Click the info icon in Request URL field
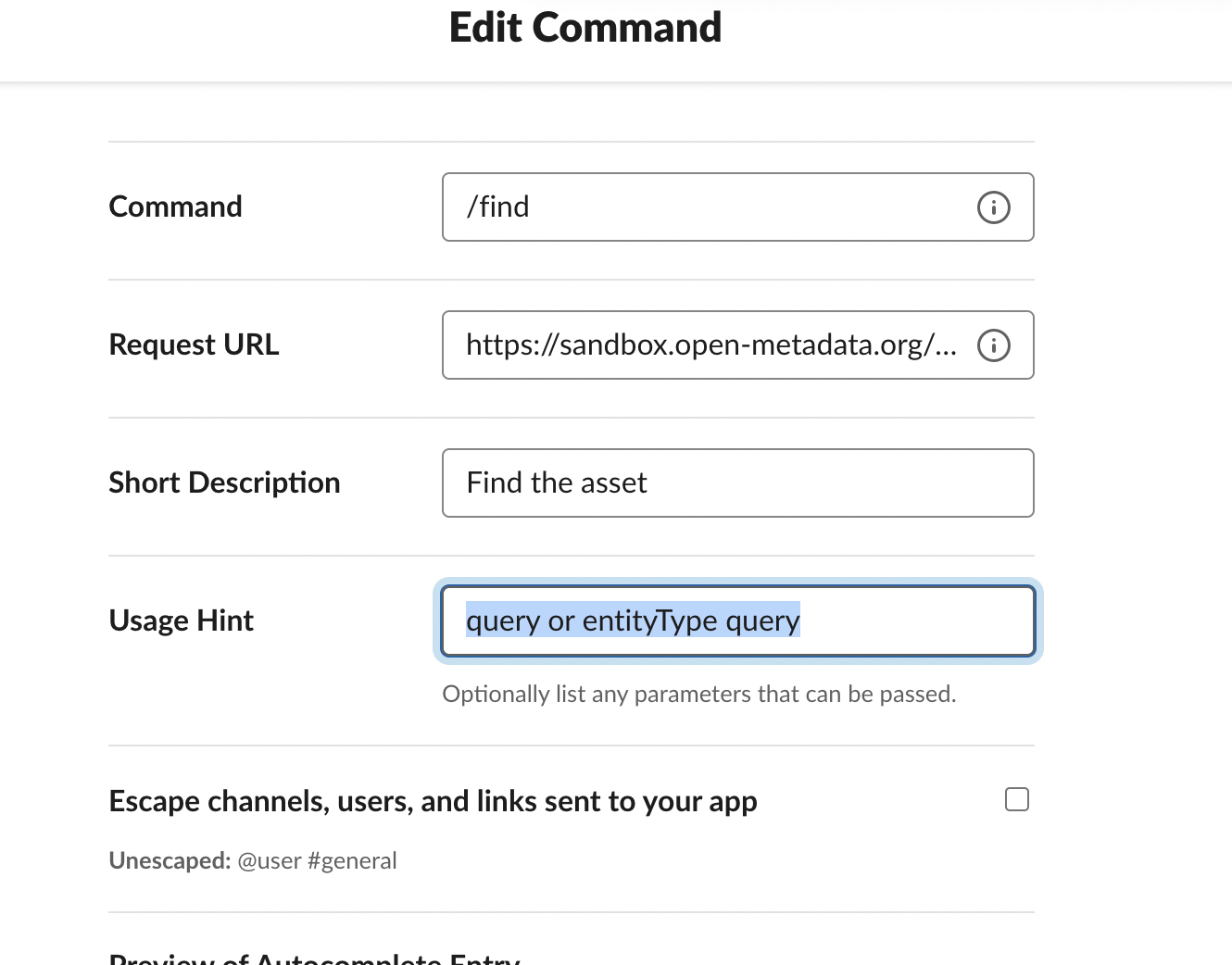Image resolution: width=1232 pixels, height=965 pixels. [993, 345]
